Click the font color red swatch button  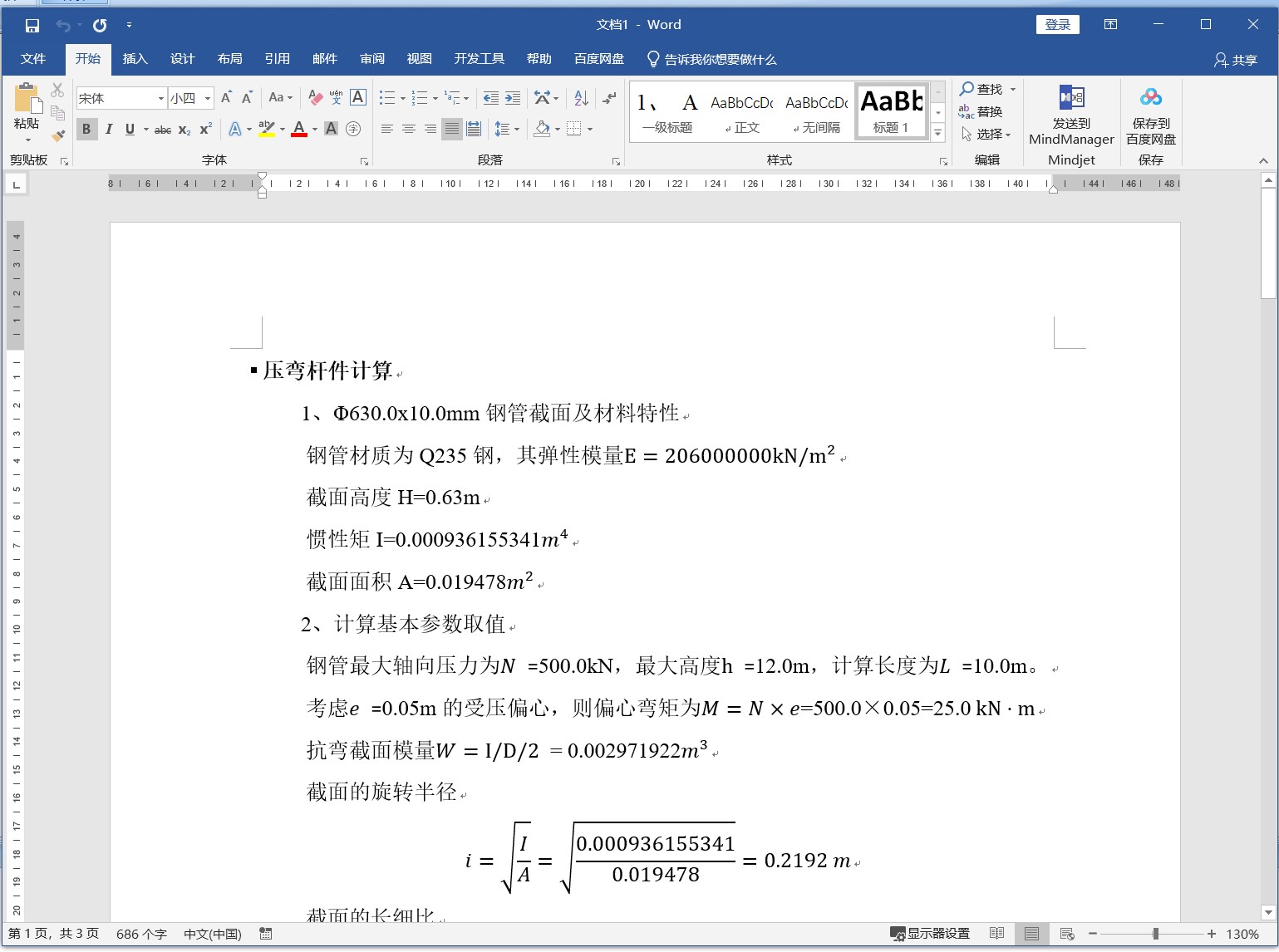click(x=299, y=129)
